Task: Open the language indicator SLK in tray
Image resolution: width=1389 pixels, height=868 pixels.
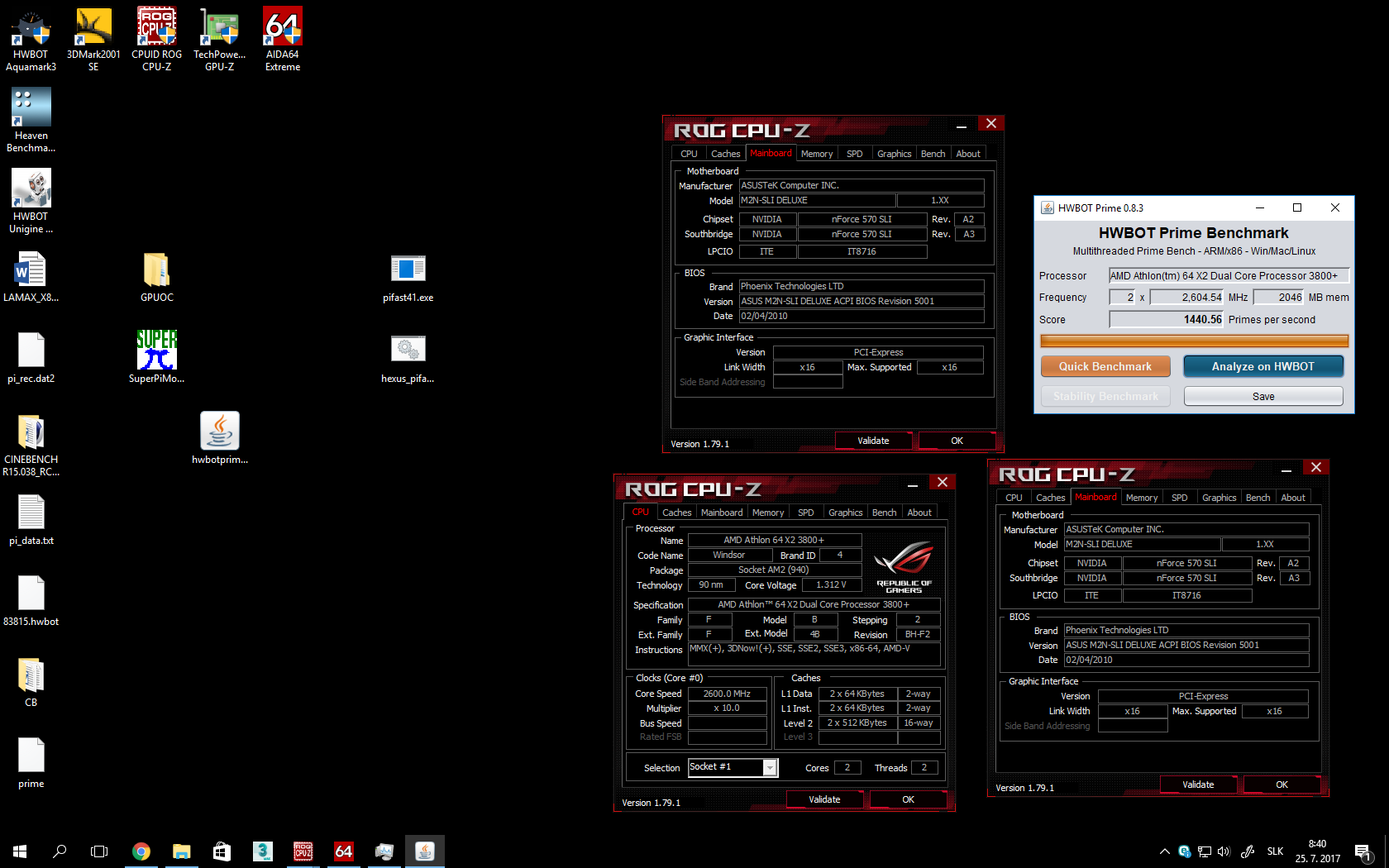Action: click(1275, 851)
